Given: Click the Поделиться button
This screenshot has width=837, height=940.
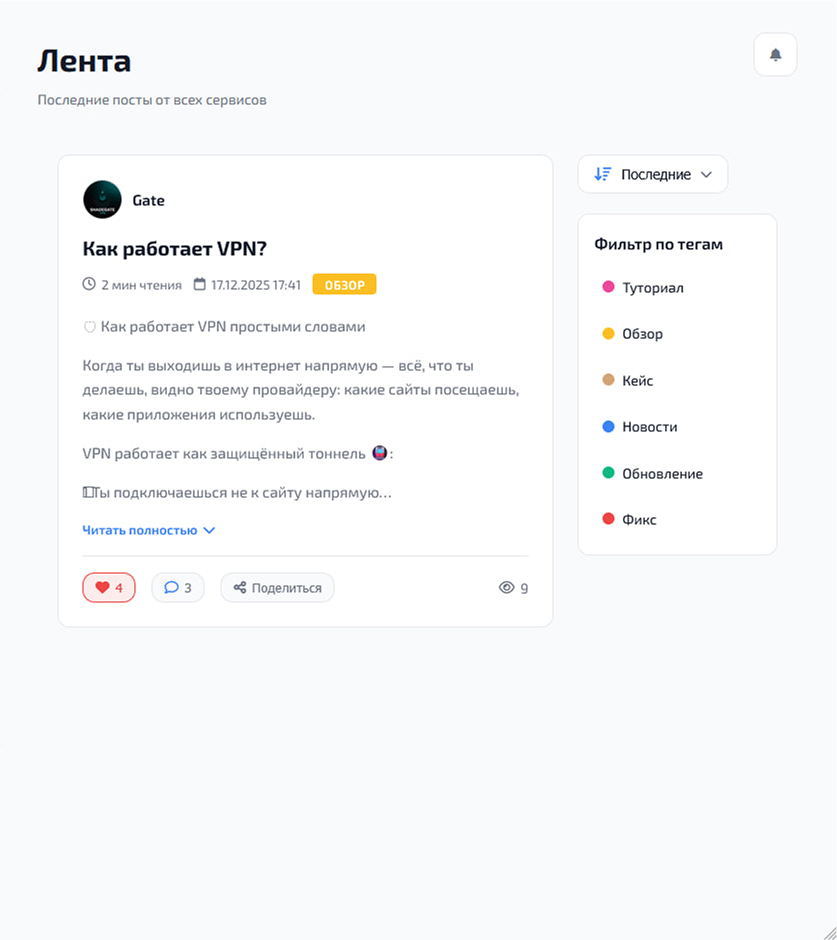Looking at the screenshot, I should pos(277,587).
